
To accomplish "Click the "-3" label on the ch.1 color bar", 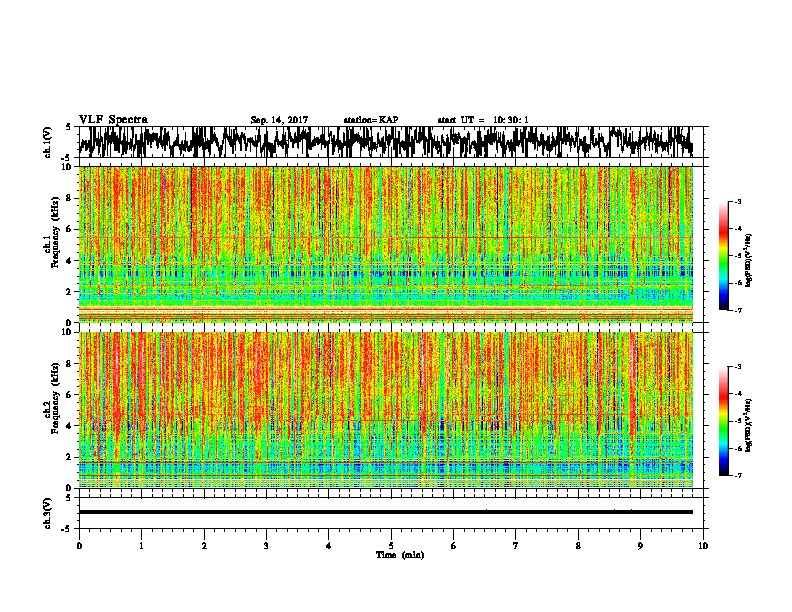I will tap(738, 202).
